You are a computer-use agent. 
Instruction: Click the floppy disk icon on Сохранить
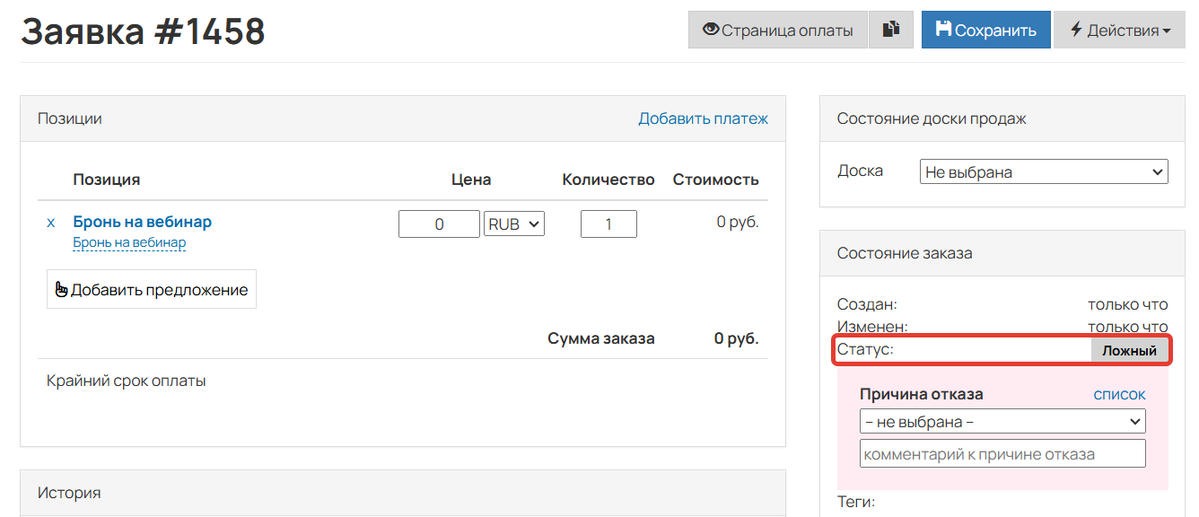pyautogui.click(x=944, y=30)
